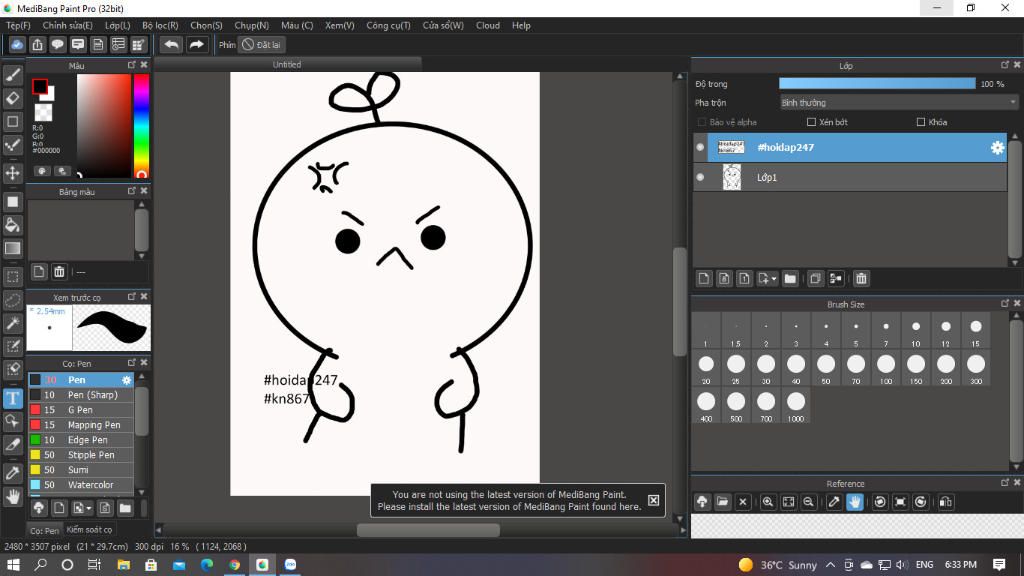Open the Chọn(S) menu
1024x576 pixels.
[206, 25]
